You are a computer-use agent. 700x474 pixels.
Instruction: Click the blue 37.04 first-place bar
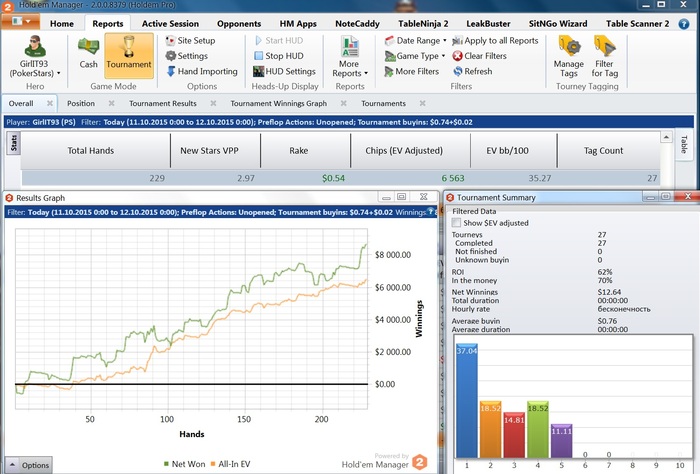point(467,400)
